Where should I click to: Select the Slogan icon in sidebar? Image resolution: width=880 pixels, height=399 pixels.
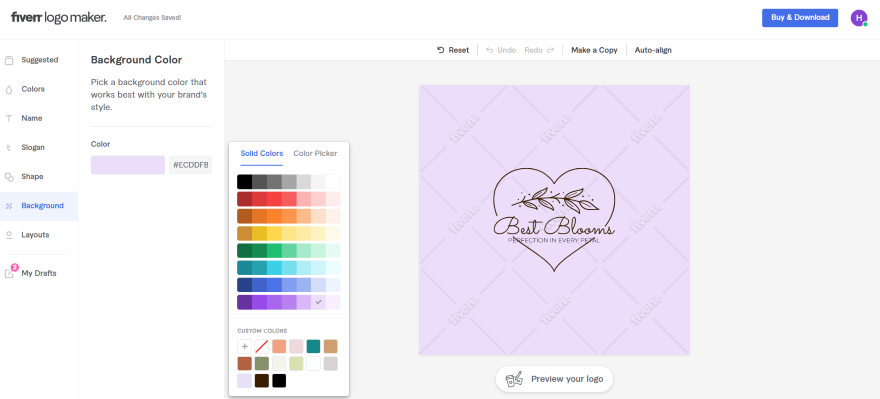pyautogui.click(x=9, y=148)
